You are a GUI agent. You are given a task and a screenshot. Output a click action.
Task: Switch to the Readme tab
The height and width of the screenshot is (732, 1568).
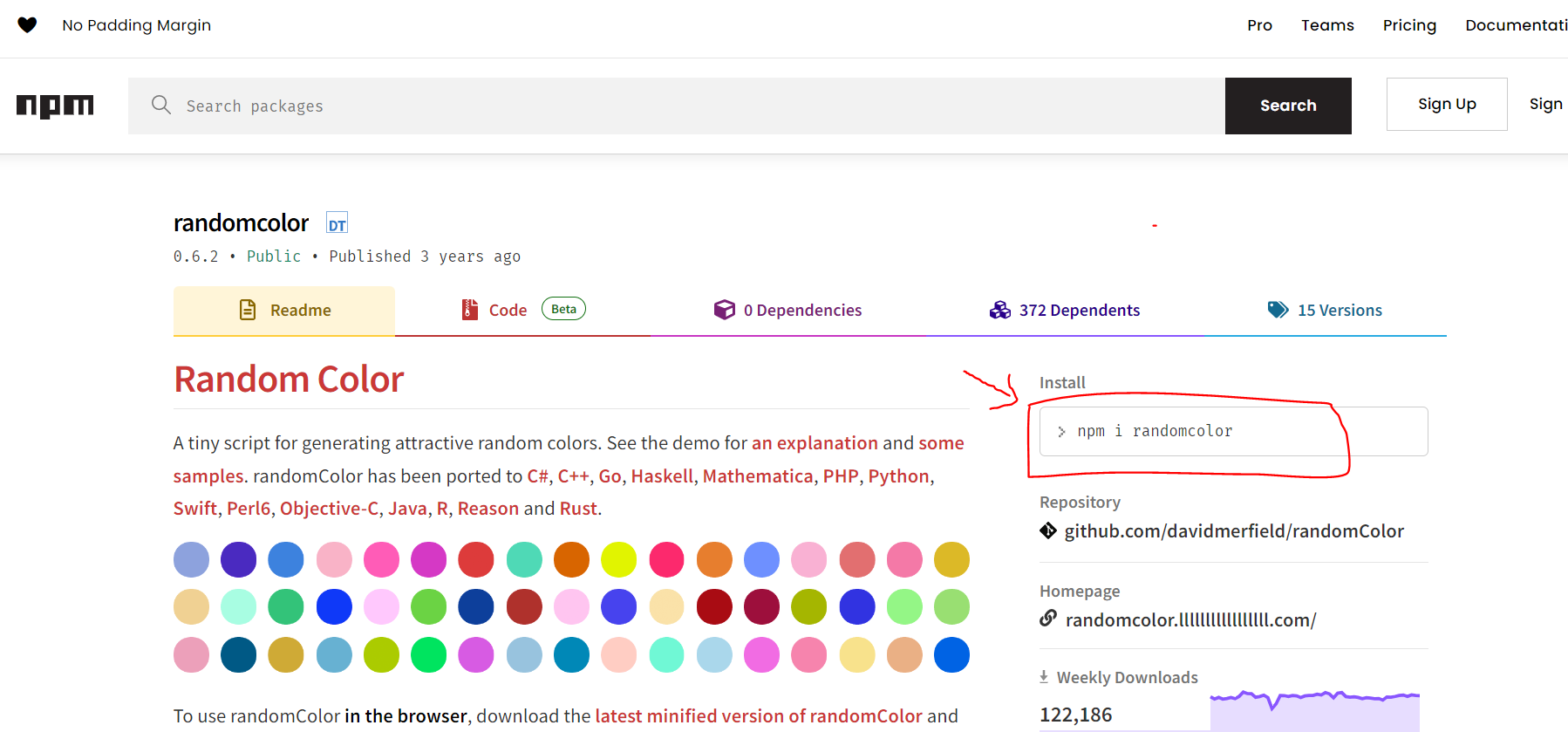click(x=284, y=311)
